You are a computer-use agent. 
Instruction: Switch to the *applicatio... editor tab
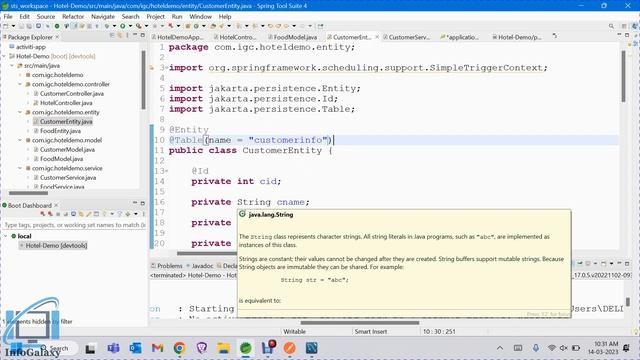461,37
